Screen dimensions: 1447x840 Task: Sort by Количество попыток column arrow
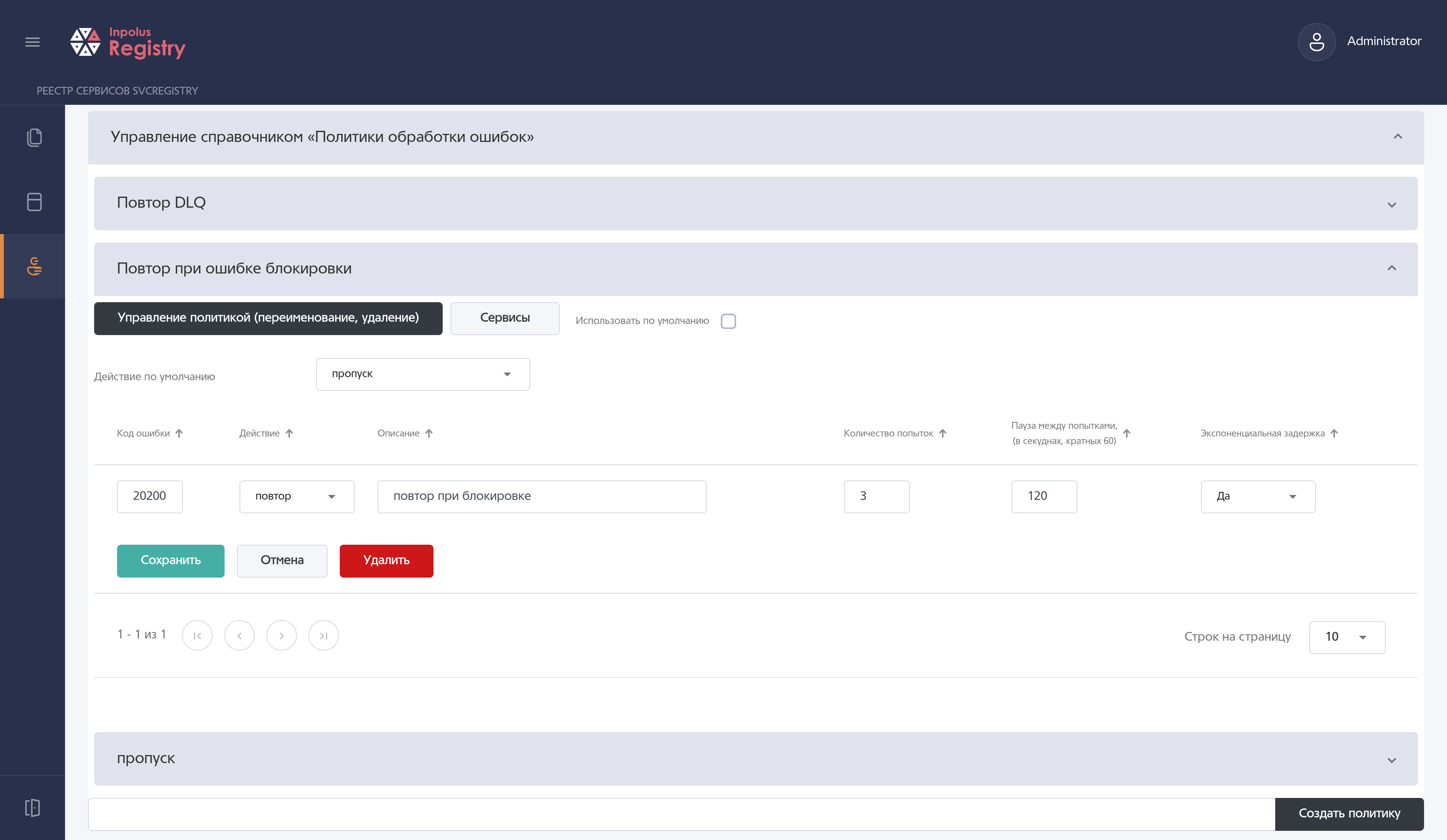pyautogui.click(x=943, y=433)
